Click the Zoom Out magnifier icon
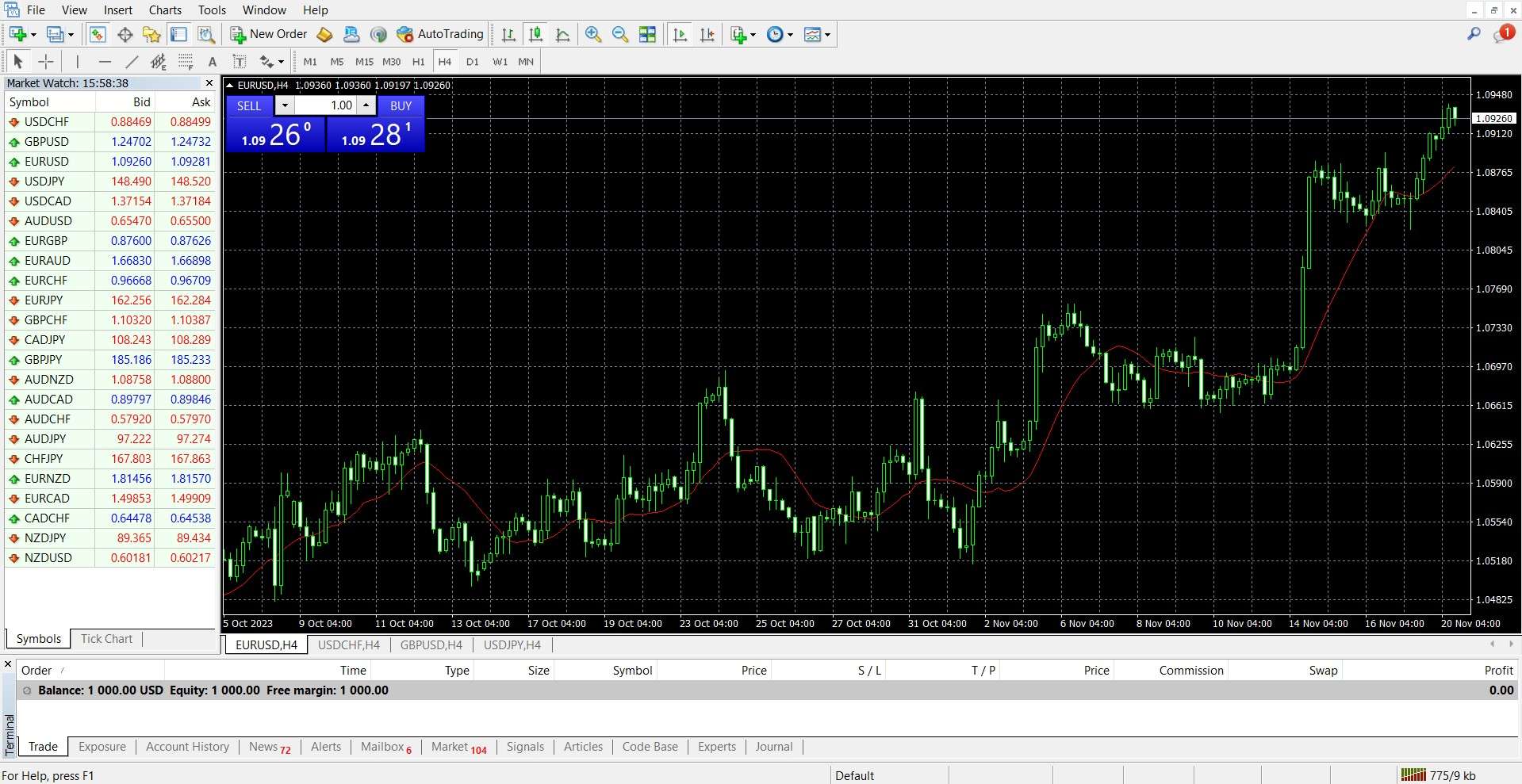This screenshot has height=784, width=1522. [620, 34]
